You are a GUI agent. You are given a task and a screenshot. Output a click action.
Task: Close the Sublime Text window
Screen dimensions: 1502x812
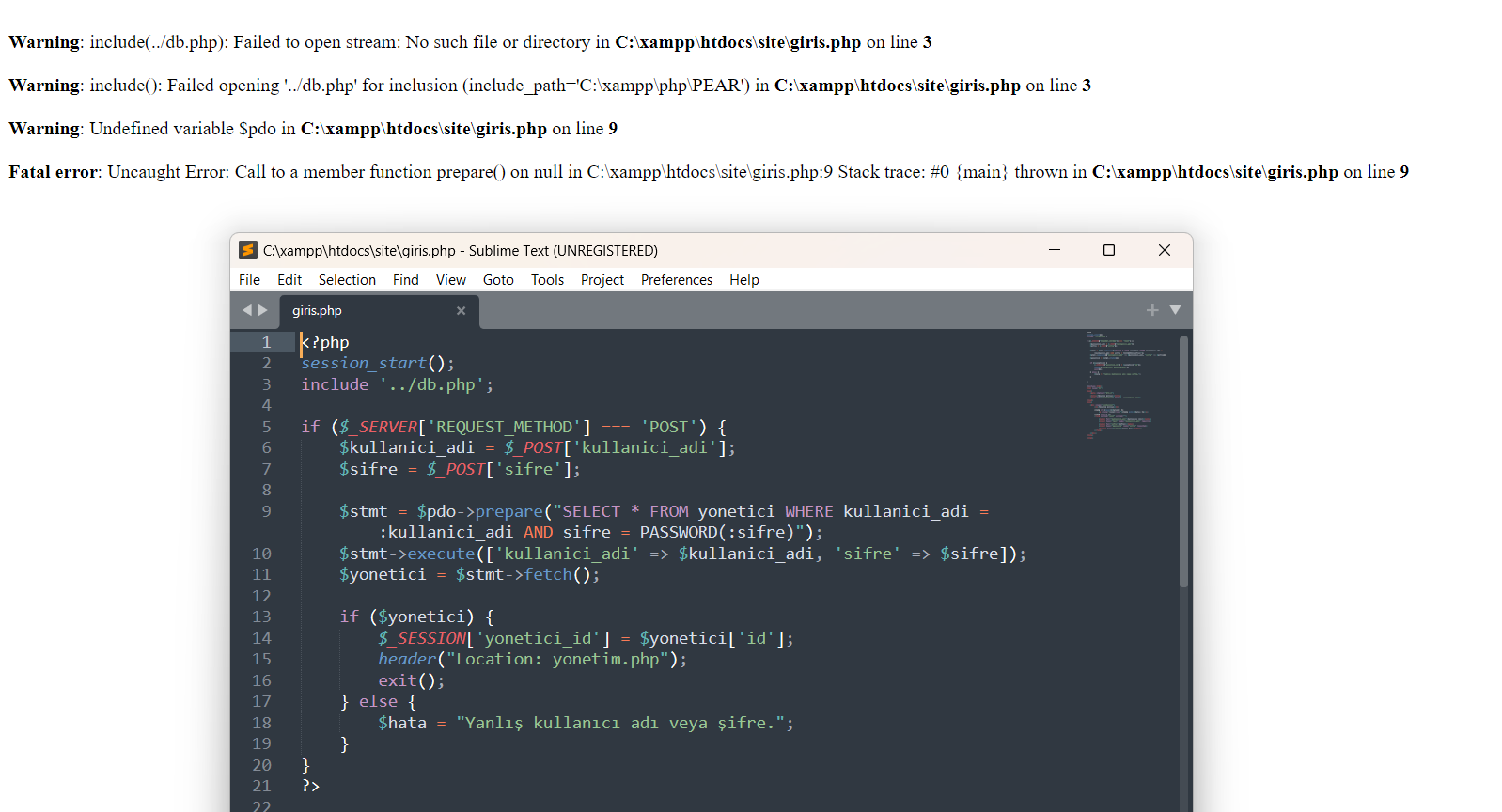coord(1165,250)
